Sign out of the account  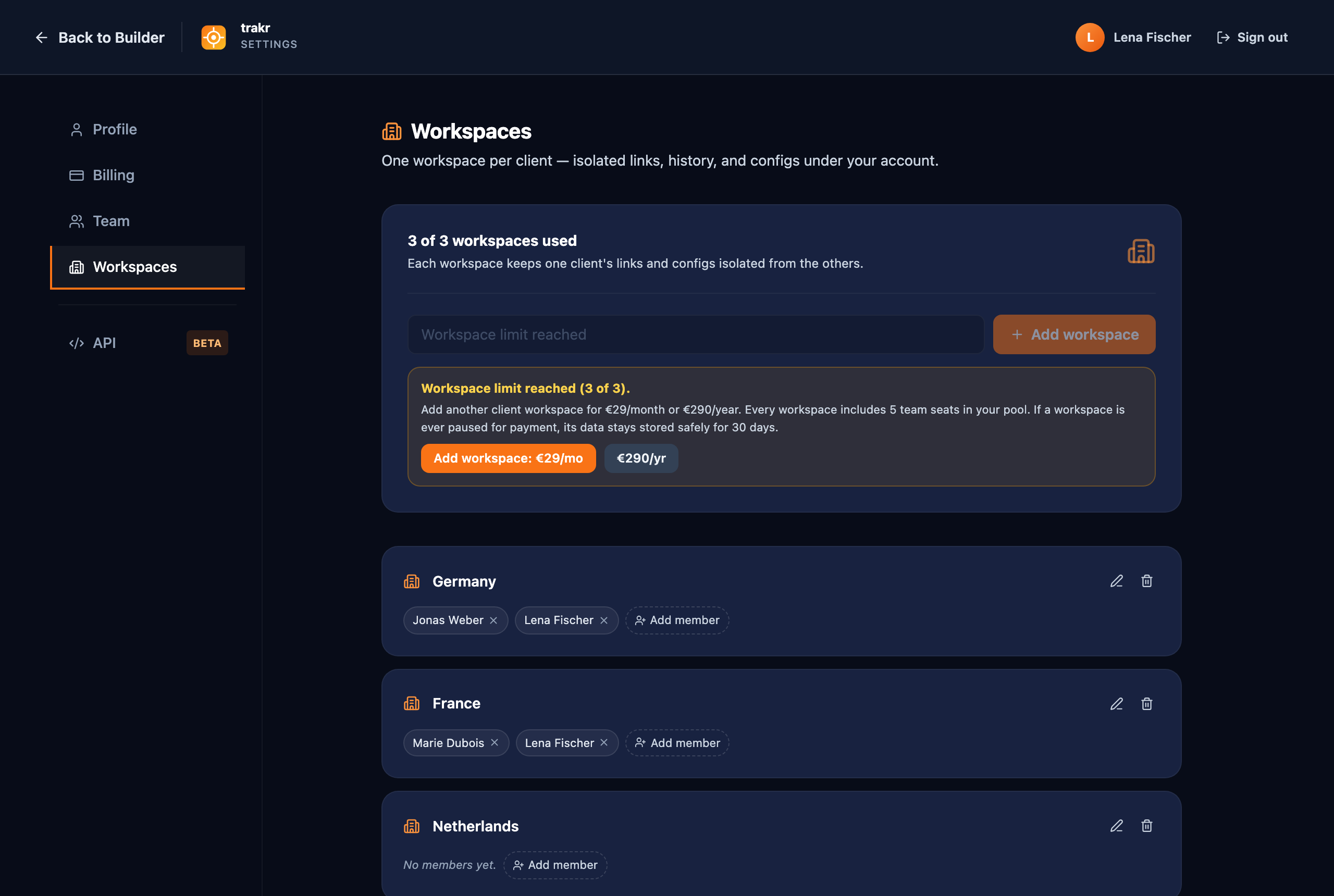(x=1252, y=37)
